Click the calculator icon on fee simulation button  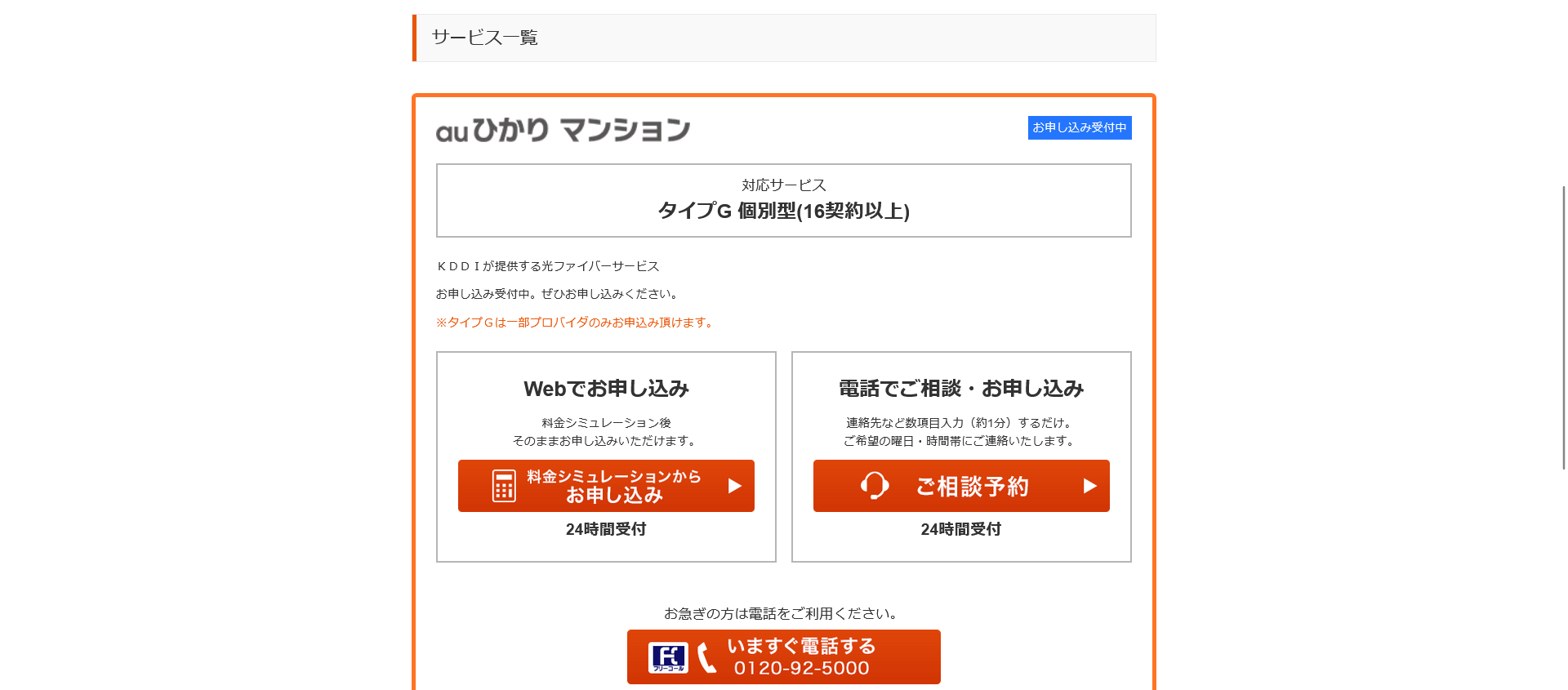(504, 486)
